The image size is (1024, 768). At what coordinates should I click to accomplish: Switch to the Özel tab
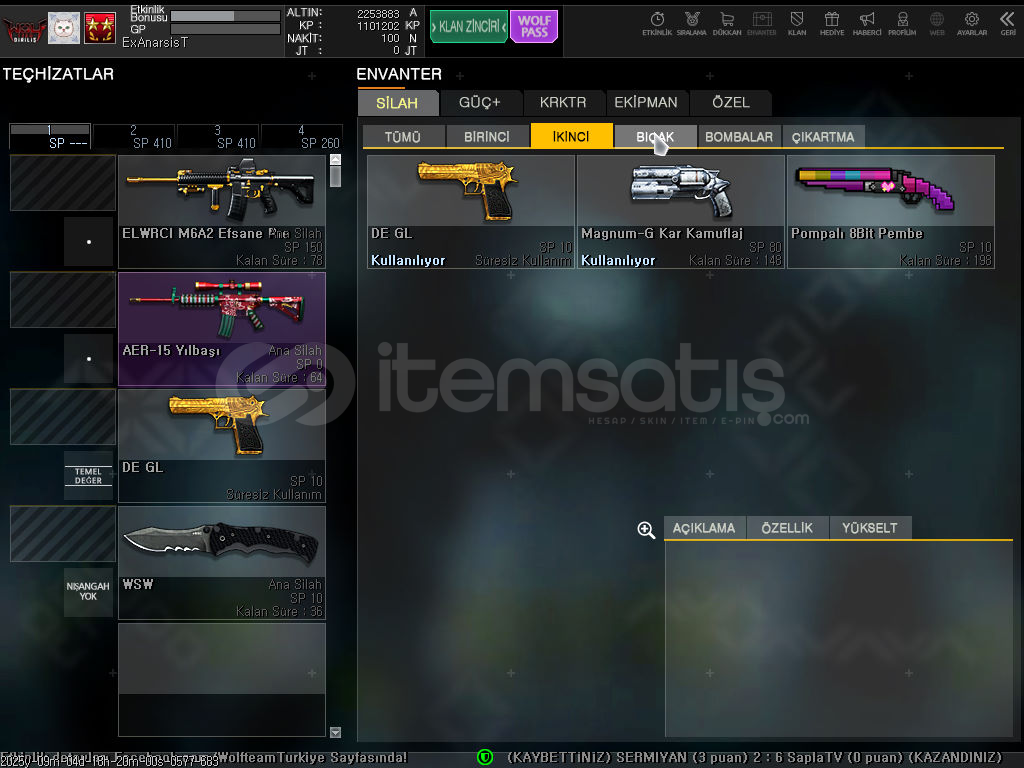coord(731,103)
